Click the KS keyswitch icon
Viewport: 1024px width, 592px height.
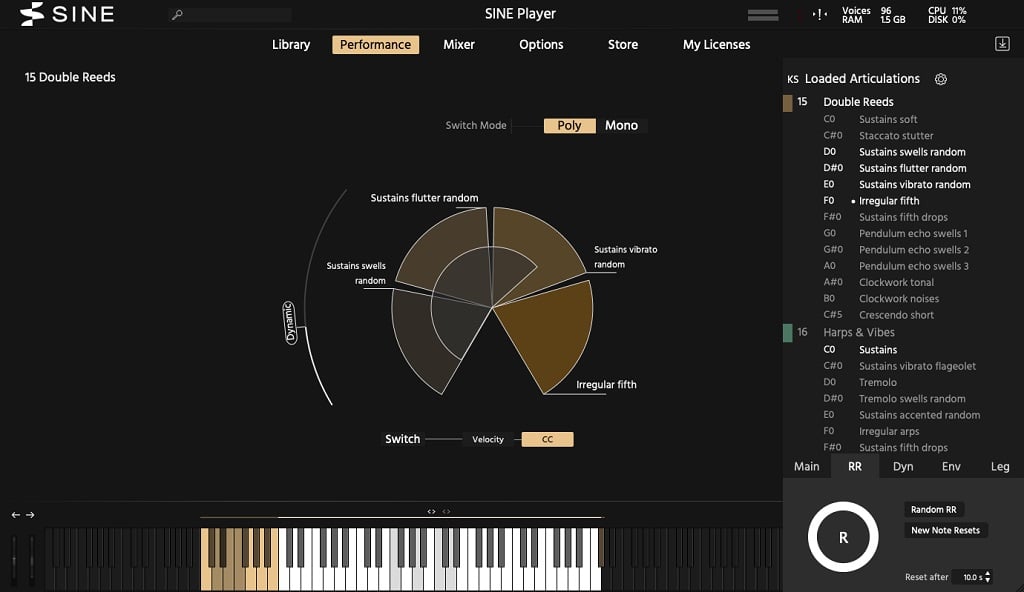pyautogui.click(x=793, y=79)
